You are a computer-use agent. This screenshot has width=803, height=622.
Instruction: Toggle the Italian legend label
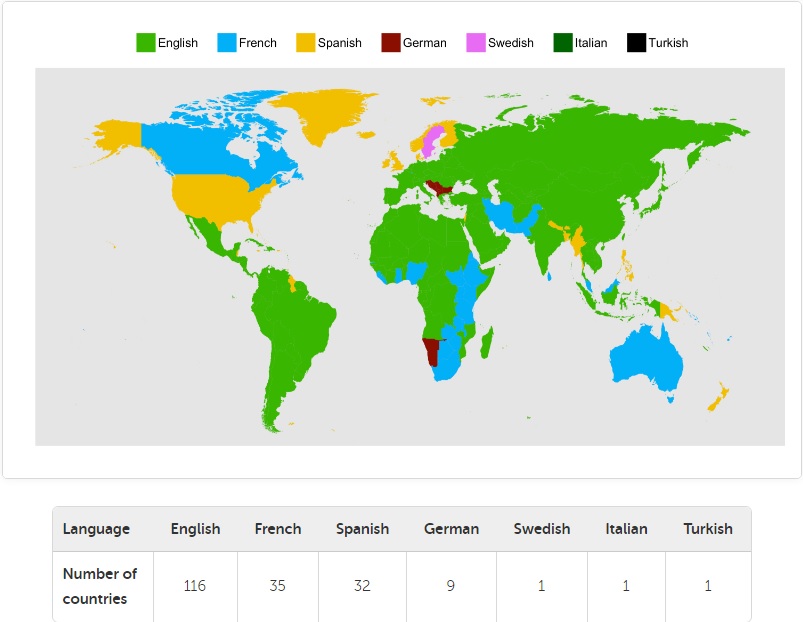click(591, 43)
